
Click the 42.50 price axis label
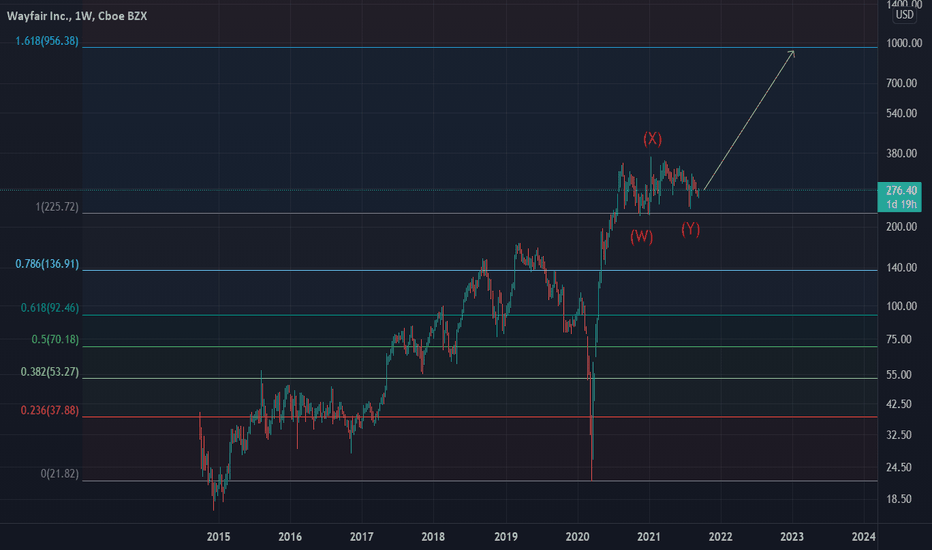[x=899, y=404]
